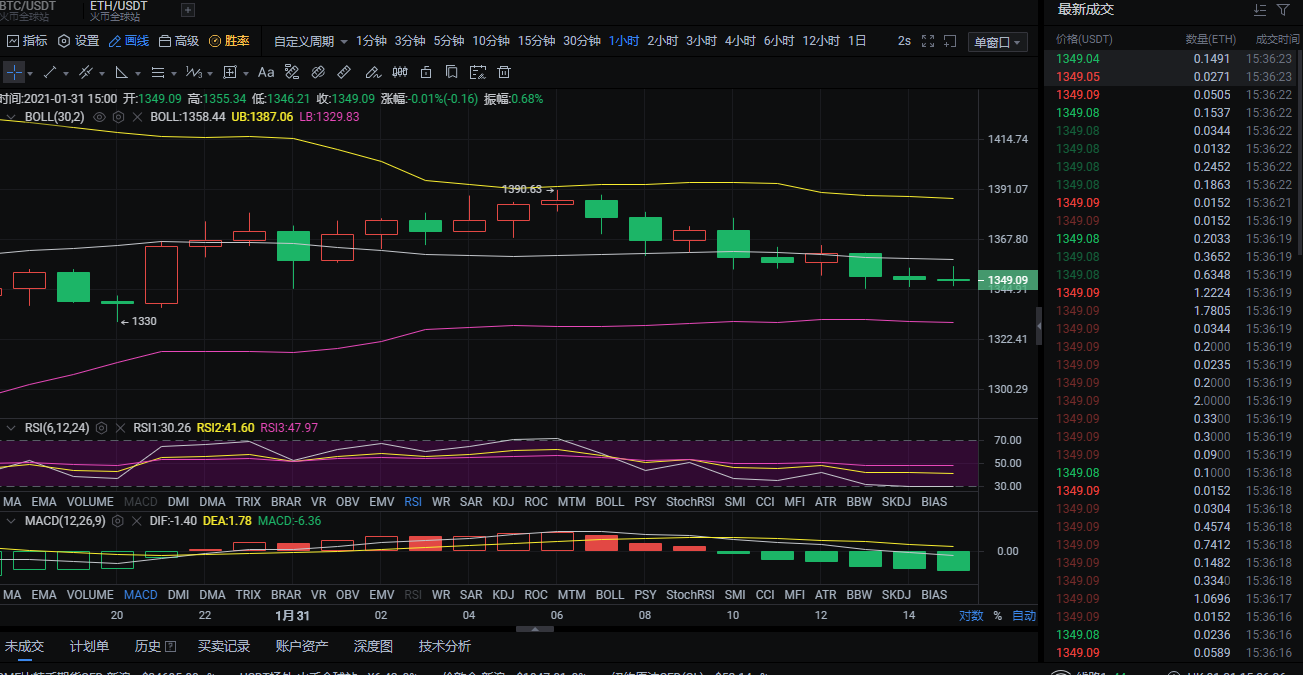Open the 自定义周期 custom period dropdown
Screen dimensions: 1303x675
311,41
